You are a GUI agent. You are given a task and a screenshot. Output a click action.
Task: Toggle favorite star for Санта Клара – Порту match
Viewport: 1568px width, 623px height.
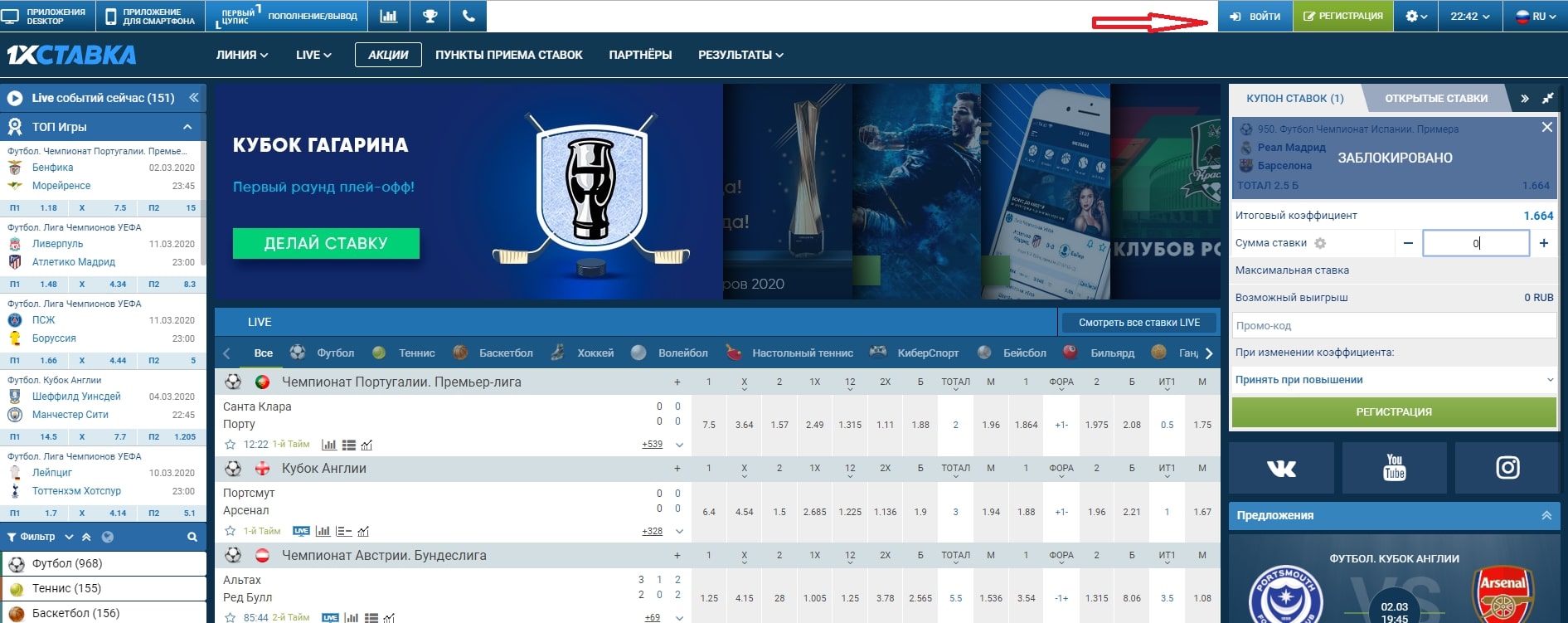(231, 445)
